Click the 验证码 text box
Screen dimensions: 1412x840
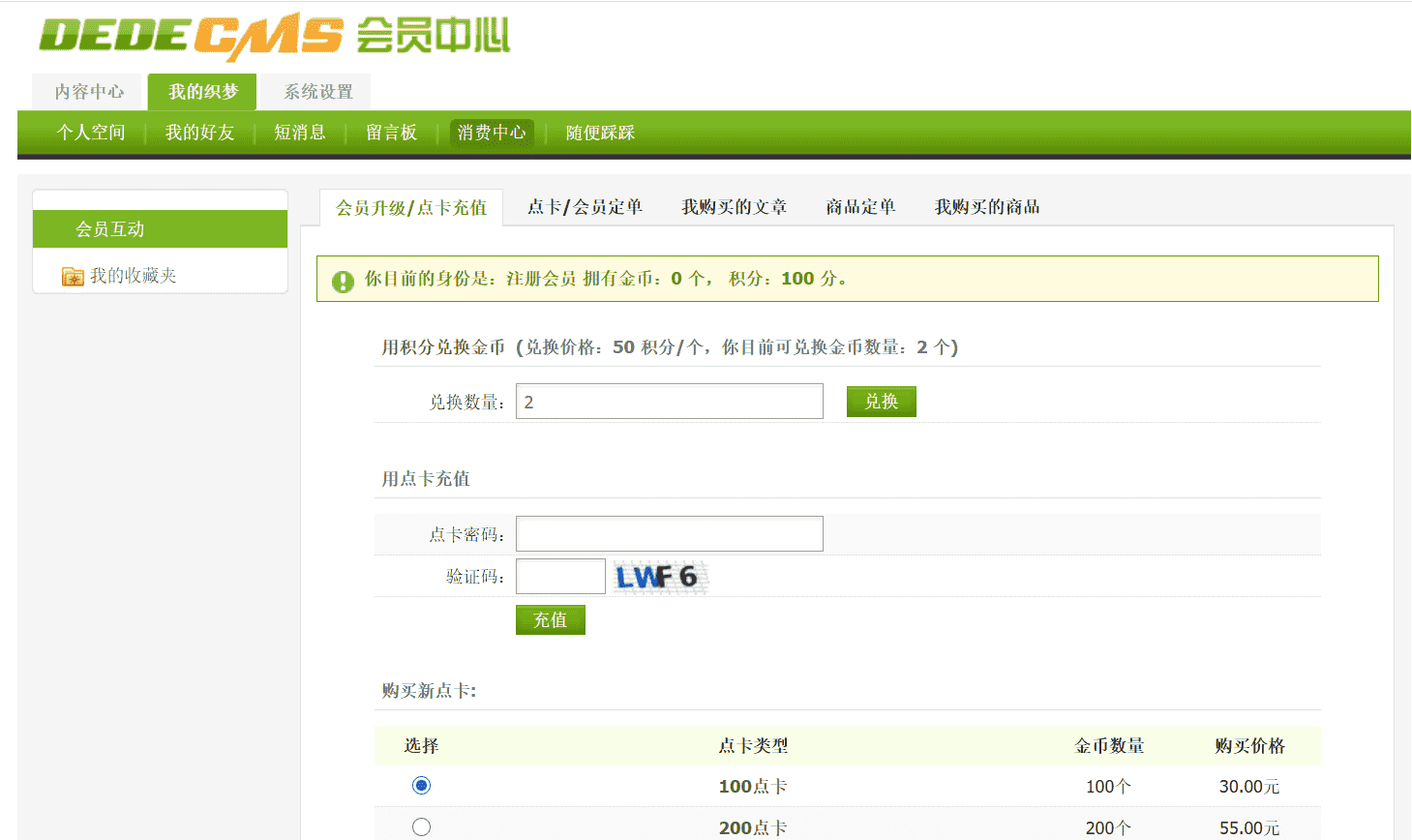click(x=560, y=577)
